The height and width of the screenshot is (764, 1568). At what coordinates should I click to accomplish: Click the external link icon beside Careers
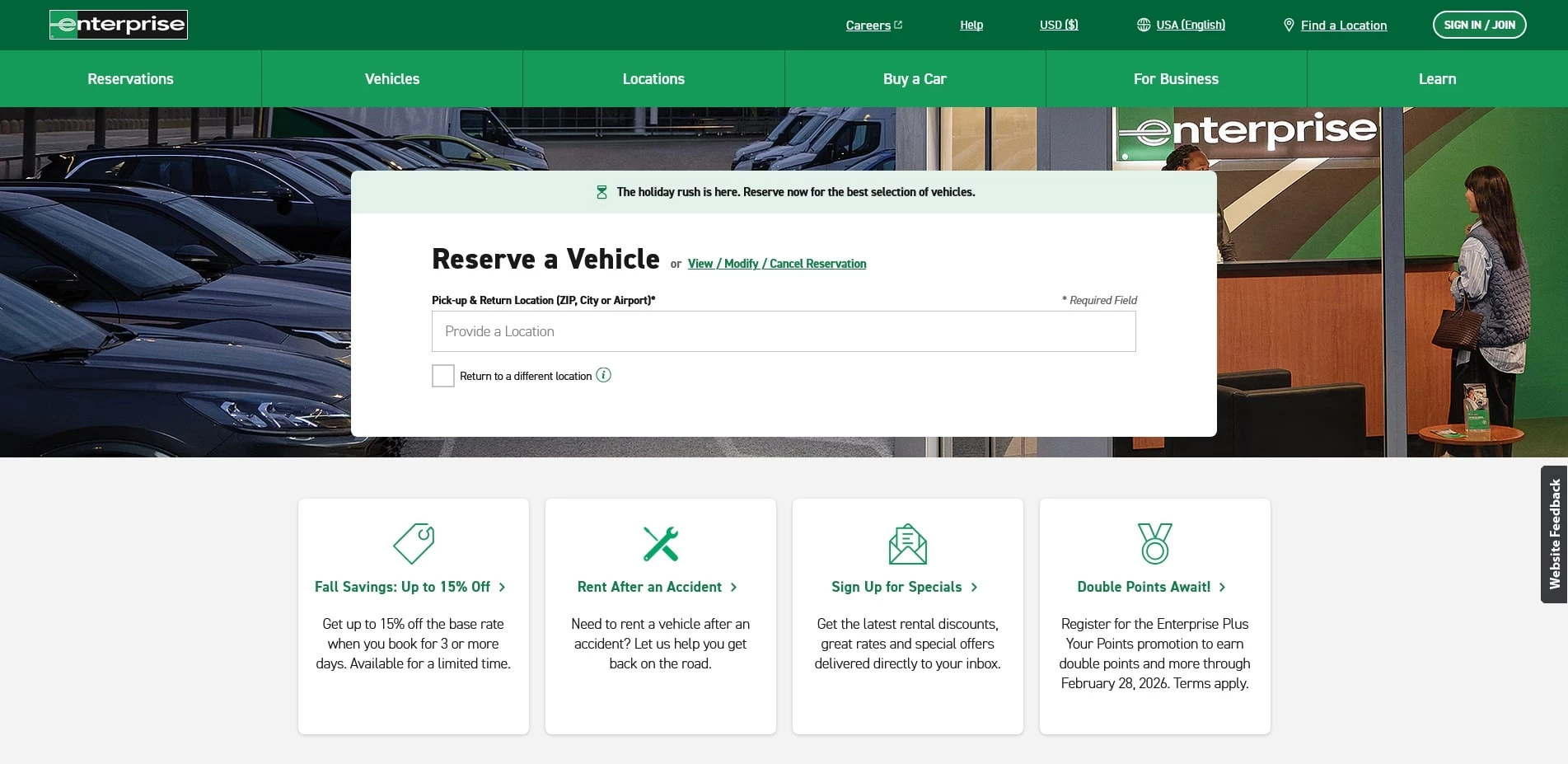pos(897,24)
